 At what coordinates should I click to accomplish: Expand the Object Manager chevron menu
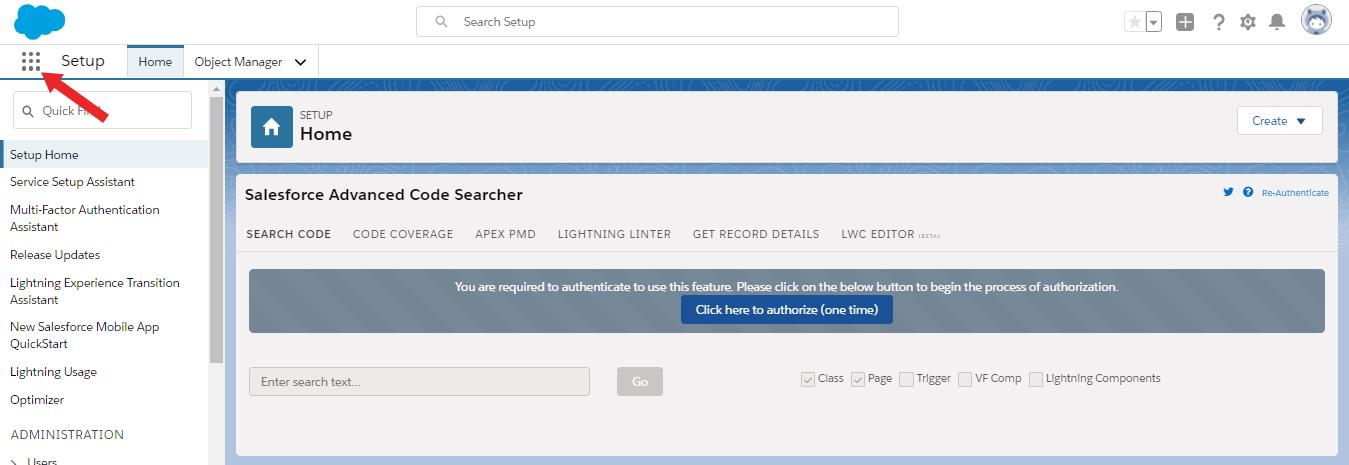point(300,62)
